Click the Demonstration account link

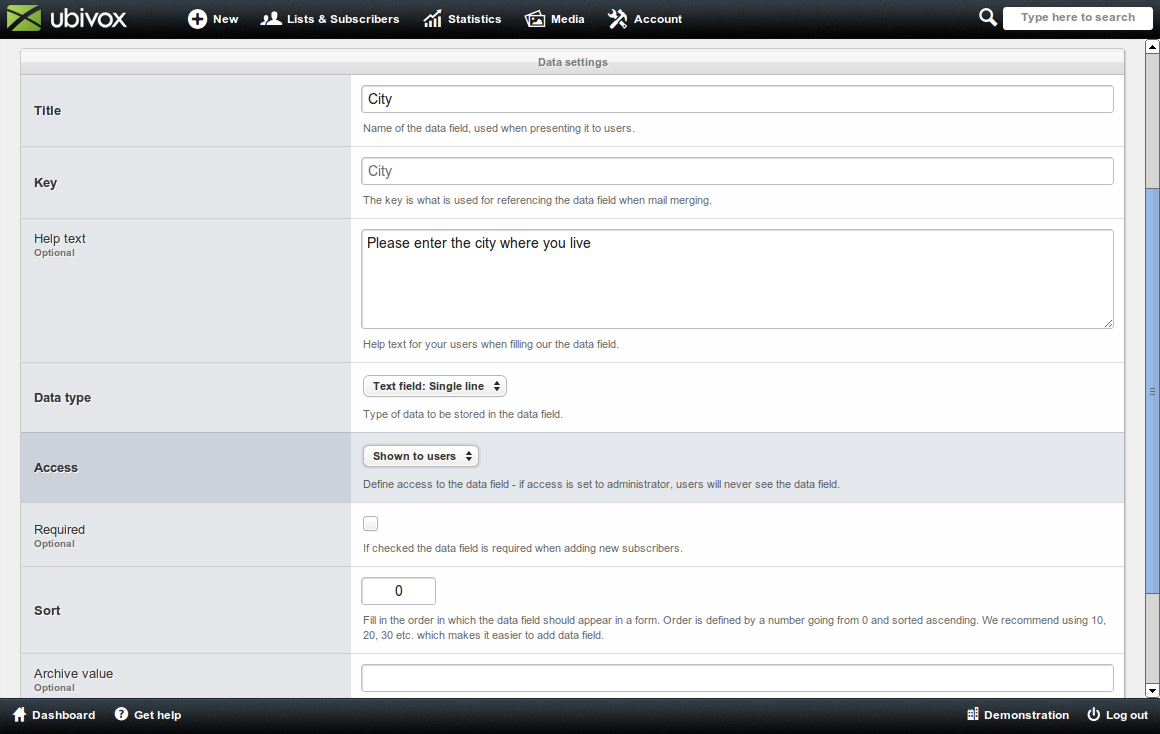coord(1018,715)
